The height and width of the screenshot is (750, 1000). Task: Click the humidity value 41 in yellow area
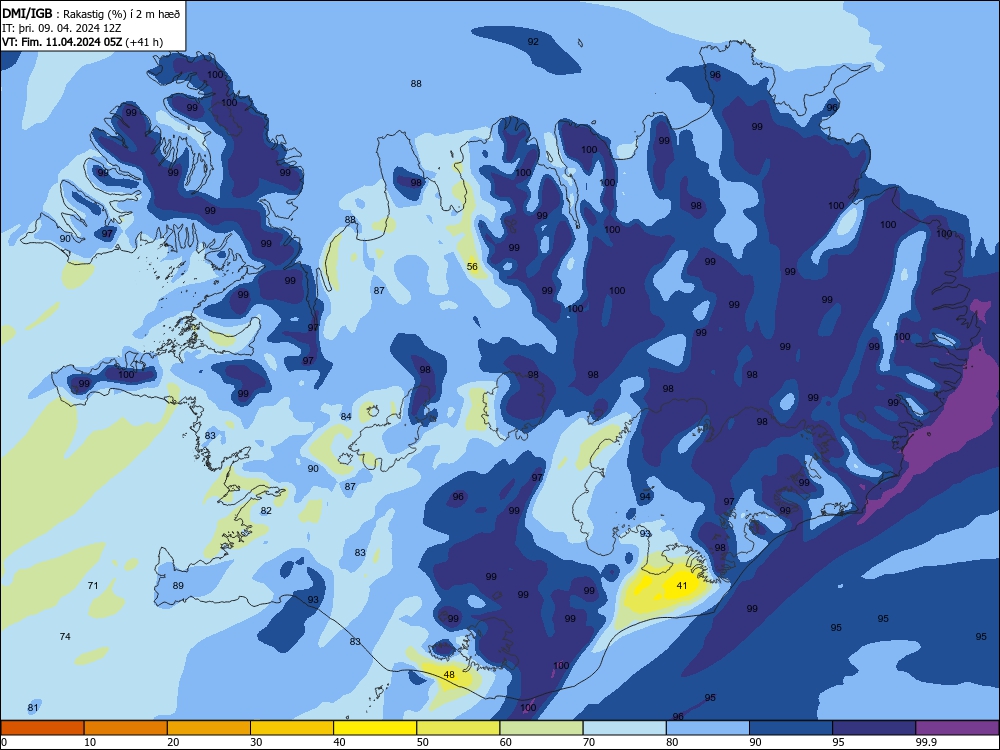pos(682,585)
